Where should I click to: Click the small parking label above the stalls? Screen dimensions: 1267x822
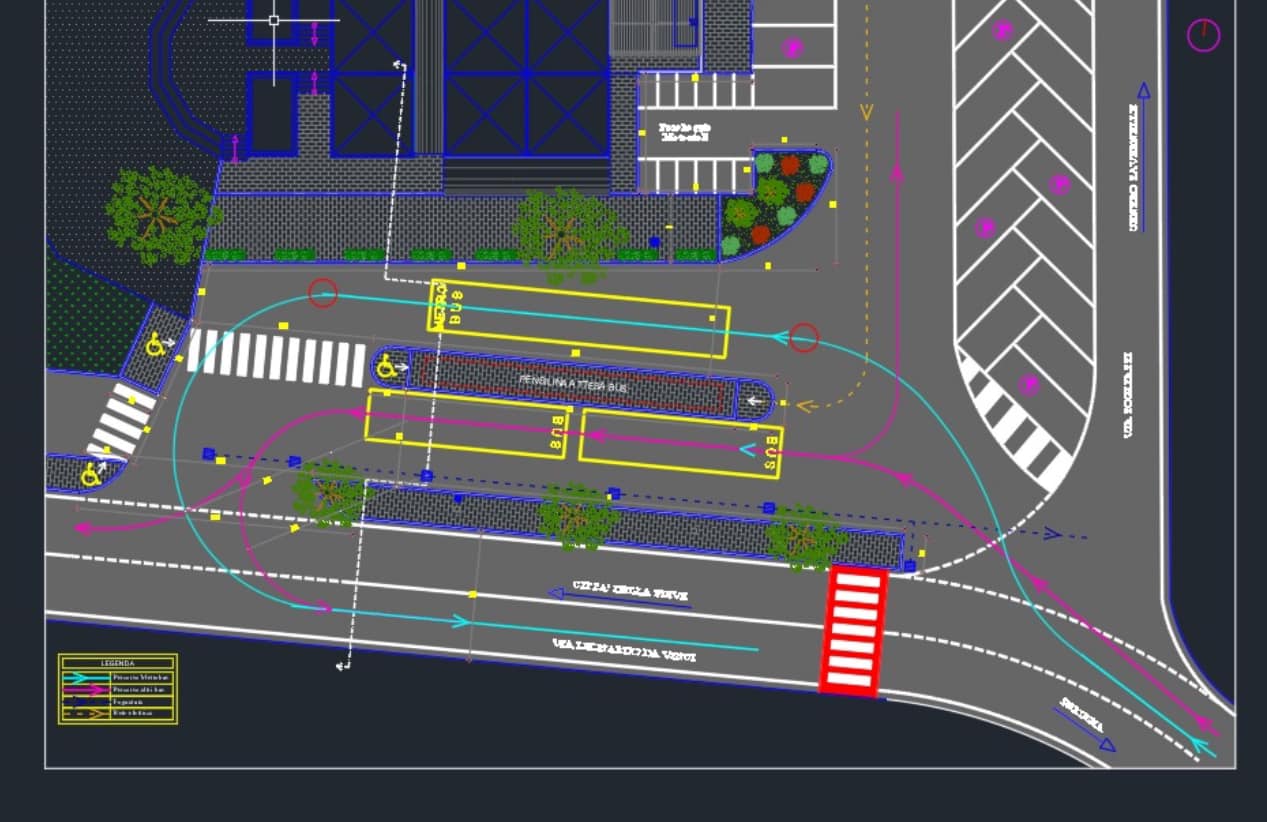point(683,133)
